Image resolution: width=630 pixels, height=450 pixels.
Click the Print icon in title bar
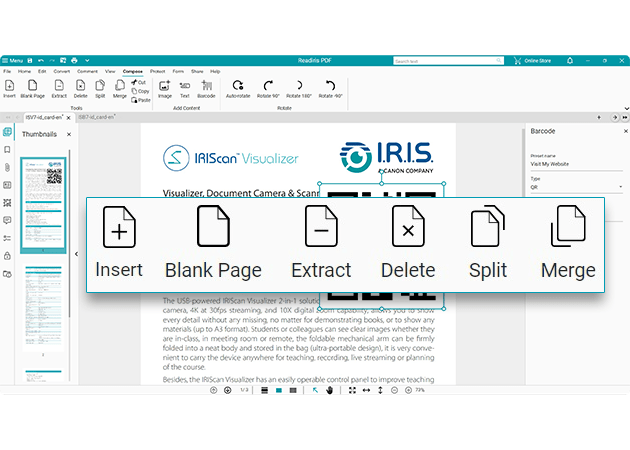(74, 61)
